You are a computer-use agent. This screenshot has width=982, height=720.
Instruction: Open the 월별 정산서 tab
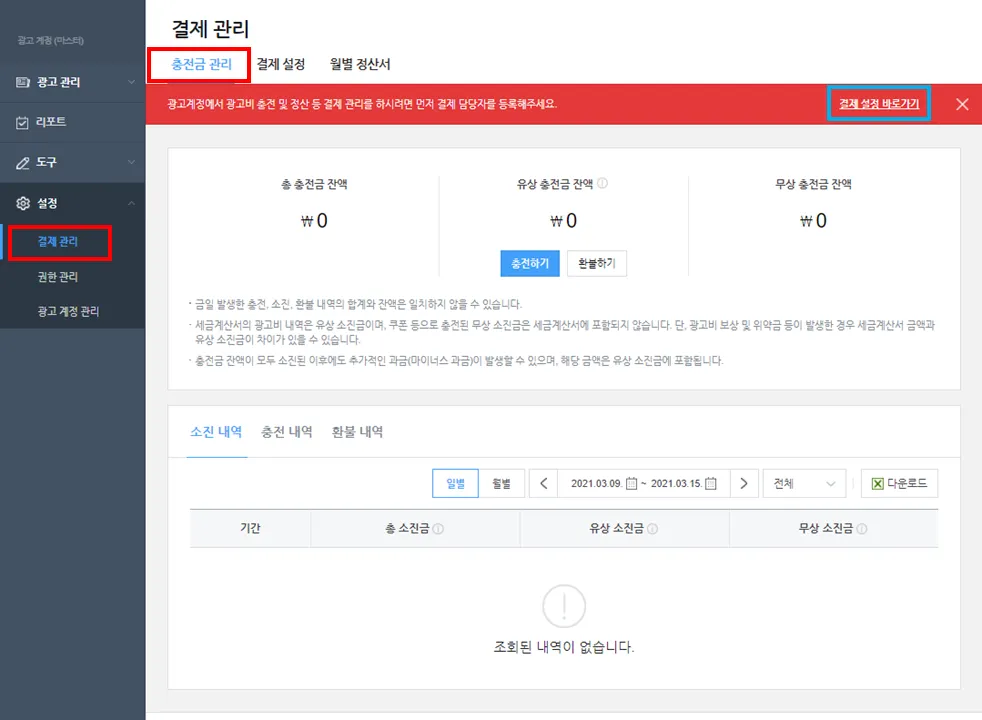pos(360,64)
